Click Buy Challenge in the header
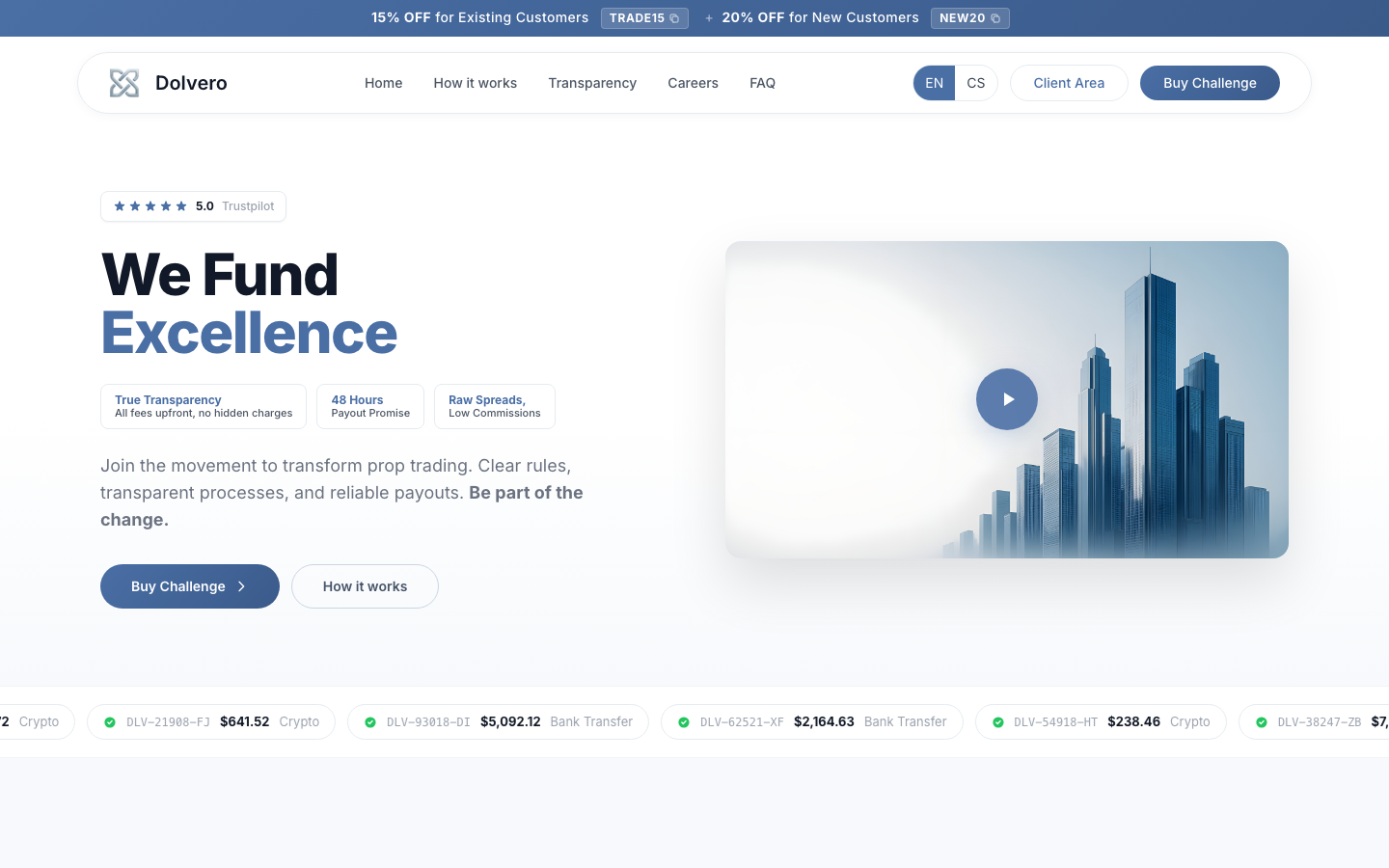The width and height of the screenshot is (1389, 868). 1210,83
